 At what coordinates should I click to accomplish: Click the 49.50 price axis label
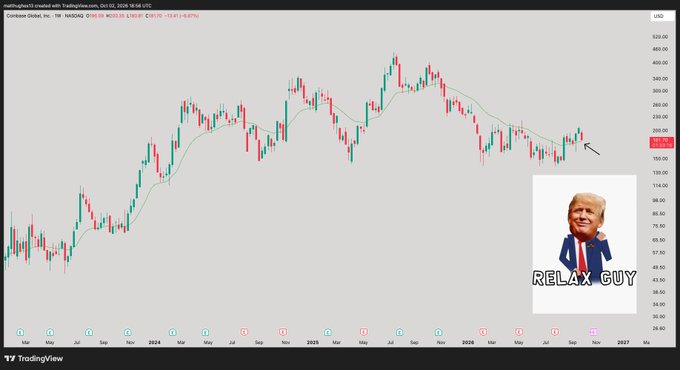click(660, 268)
